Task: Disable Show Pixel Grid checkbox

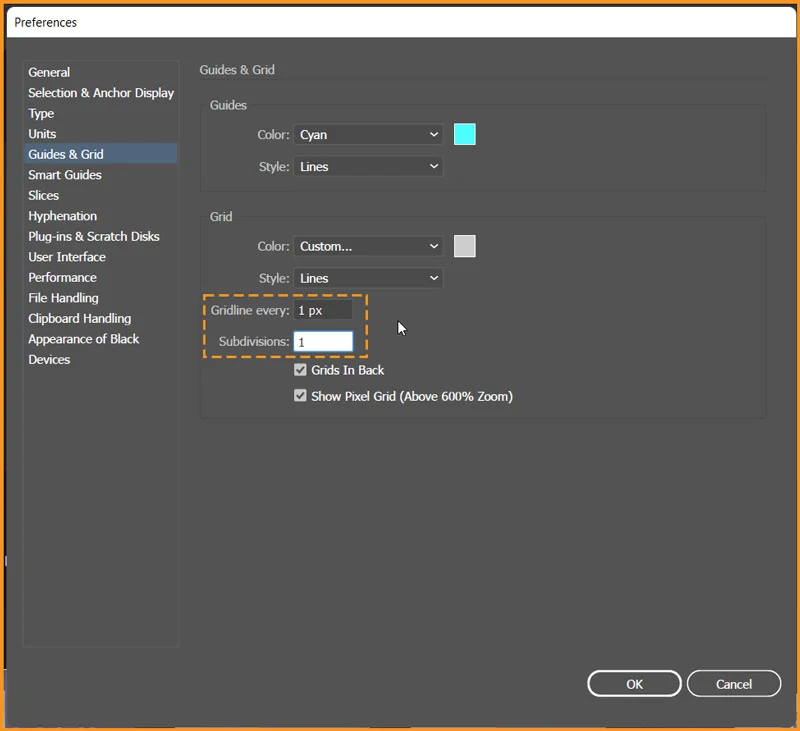Action: [300, 396]
